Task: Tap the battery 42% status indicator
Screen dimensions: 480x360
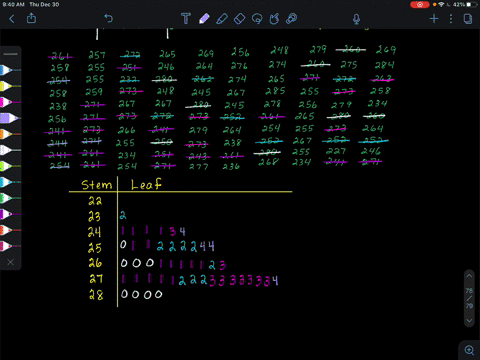Action: pos(464,5)
